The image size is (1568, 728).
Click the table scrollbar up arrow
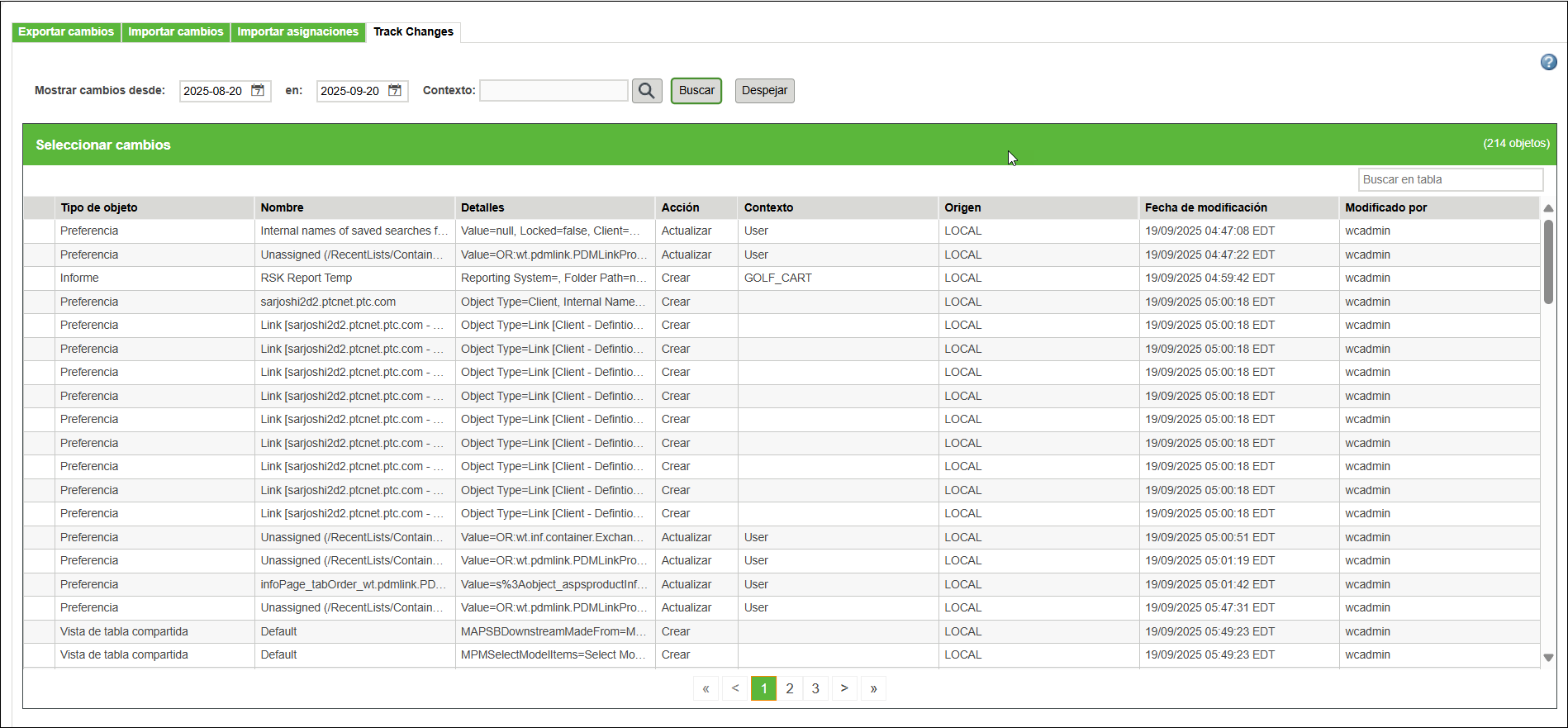(x=1548, y=208)
